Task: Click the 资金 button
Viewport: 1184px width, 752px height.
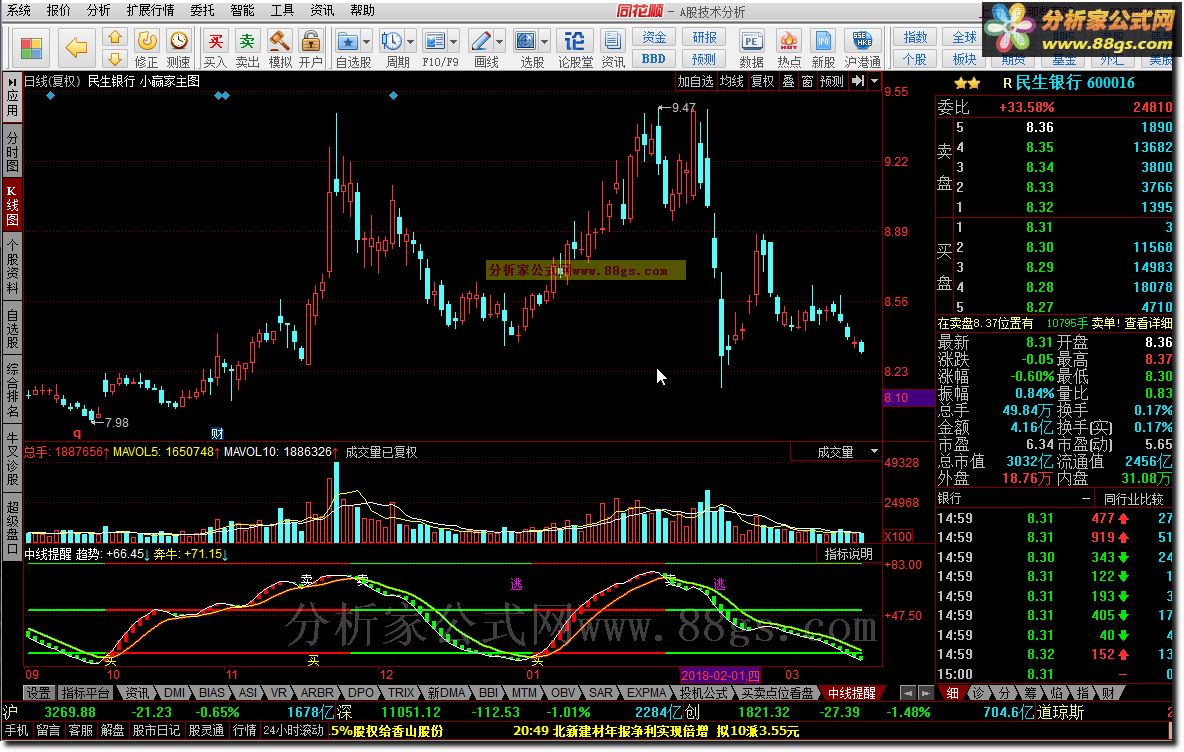Action: click(654, 37)
